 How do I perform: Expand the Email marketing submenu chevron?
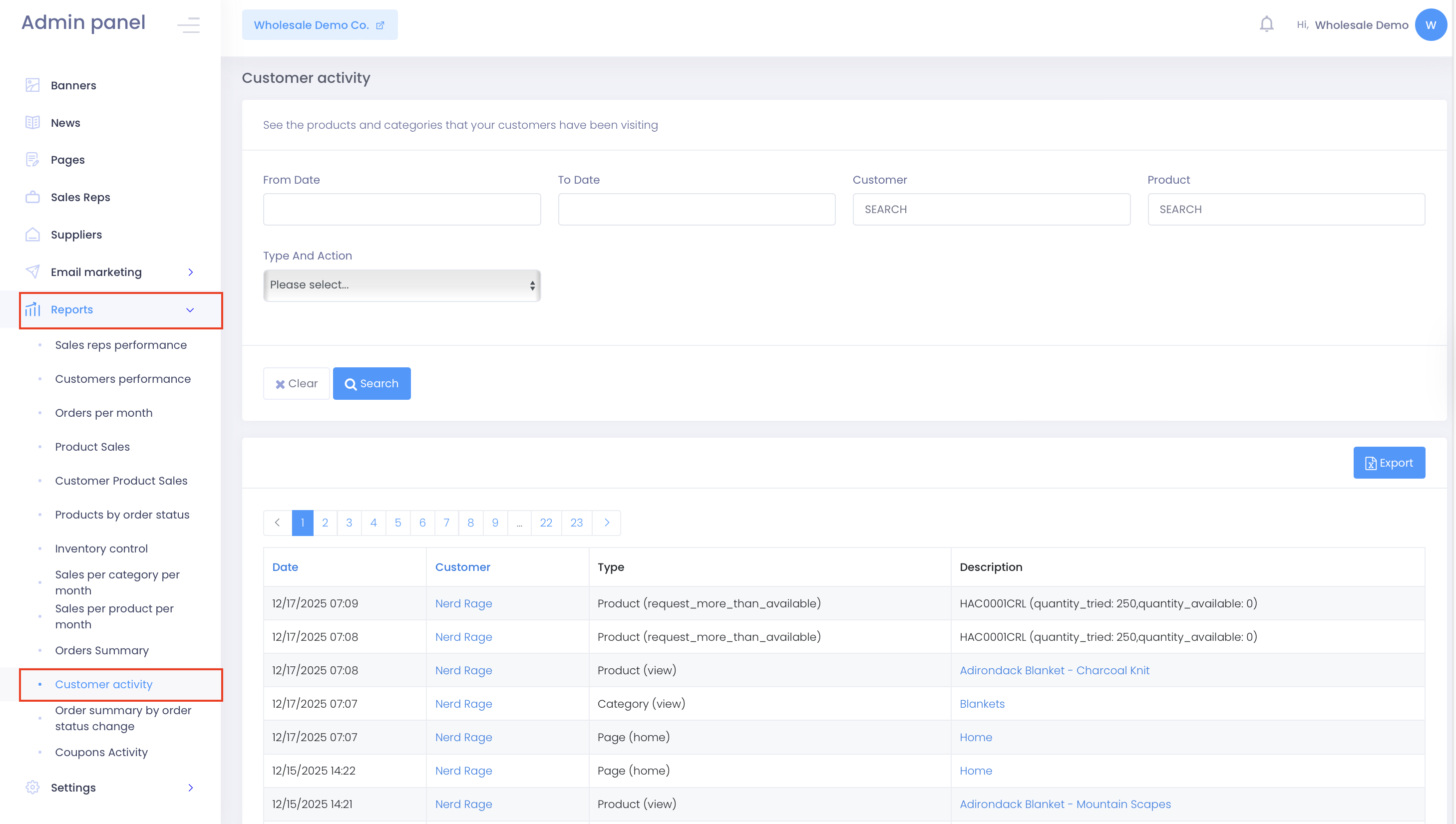pos(191,272)
